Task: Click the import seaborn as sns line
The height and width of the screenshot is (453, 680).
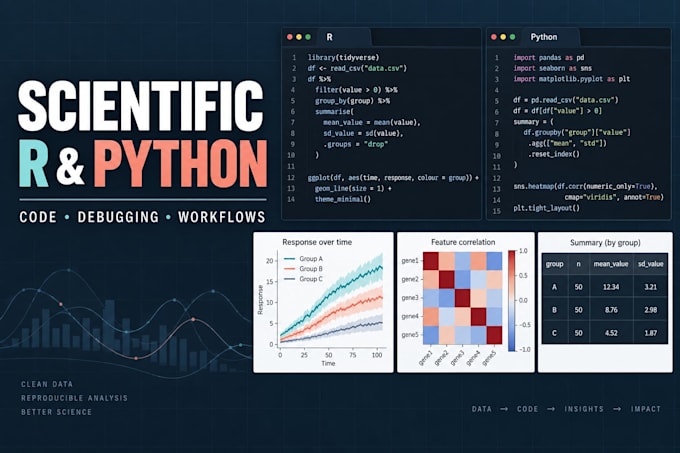Action: click(552, 68)
